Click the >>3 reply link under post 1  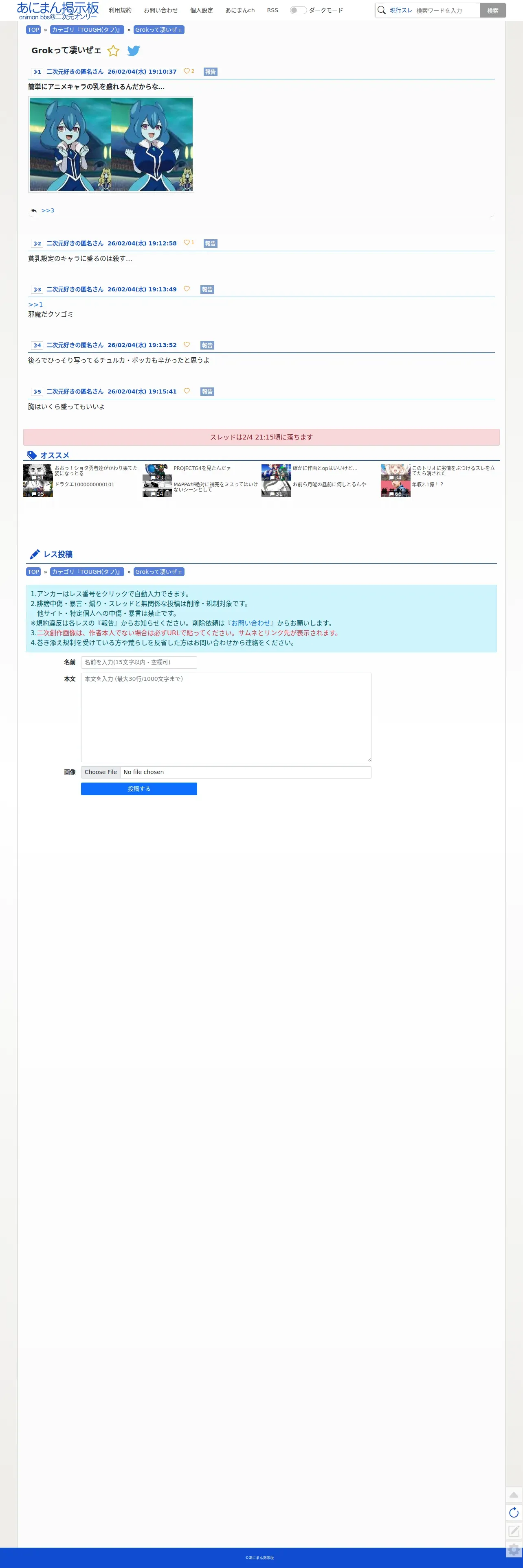point(48,211)
